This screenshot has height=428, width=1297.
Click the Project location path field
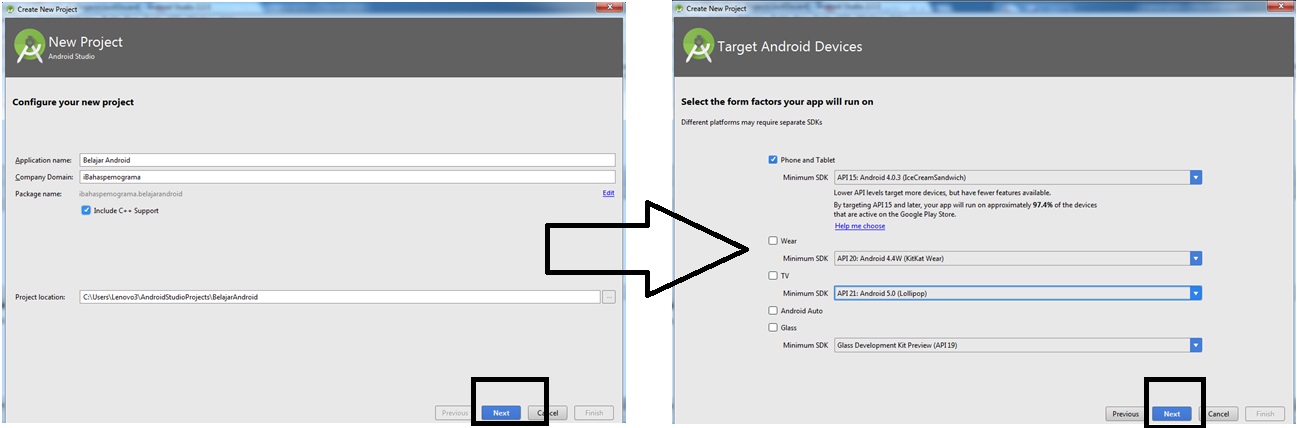click(x=339, y=297)
